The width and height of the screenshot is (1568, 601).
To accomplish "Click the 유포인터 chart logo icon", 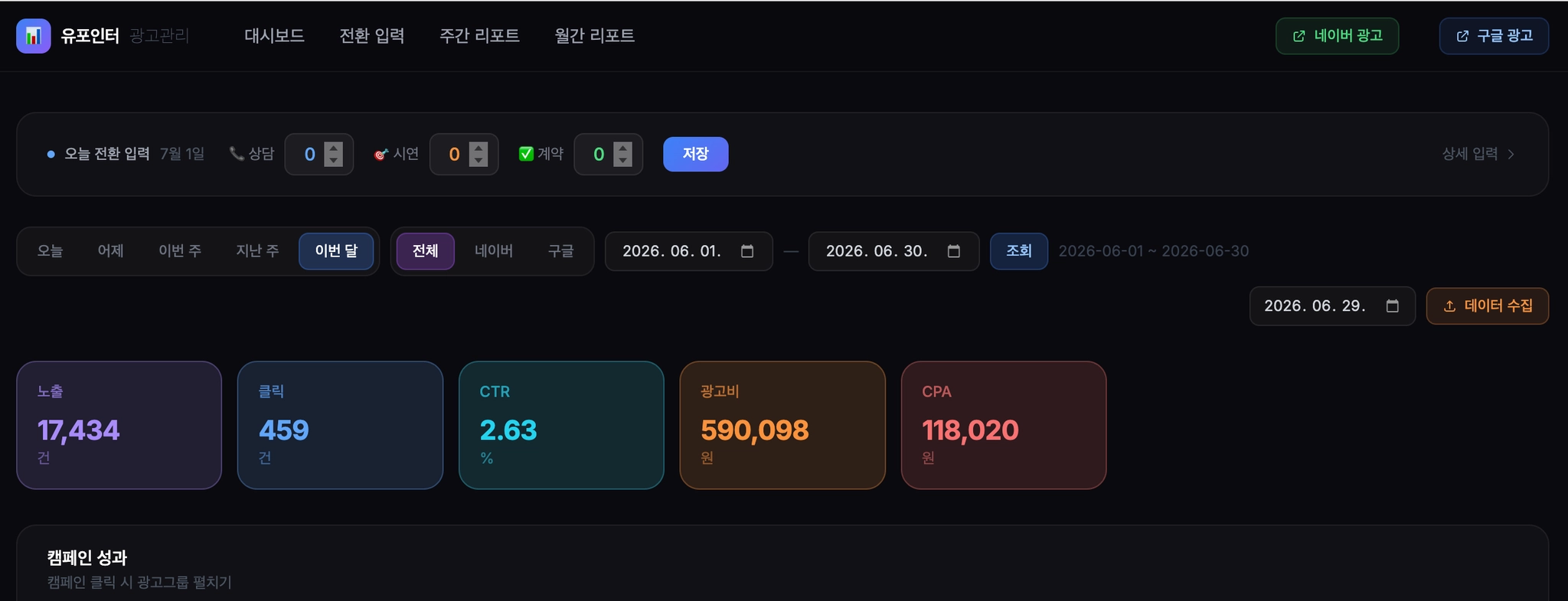I will click(x=34, y=36).
